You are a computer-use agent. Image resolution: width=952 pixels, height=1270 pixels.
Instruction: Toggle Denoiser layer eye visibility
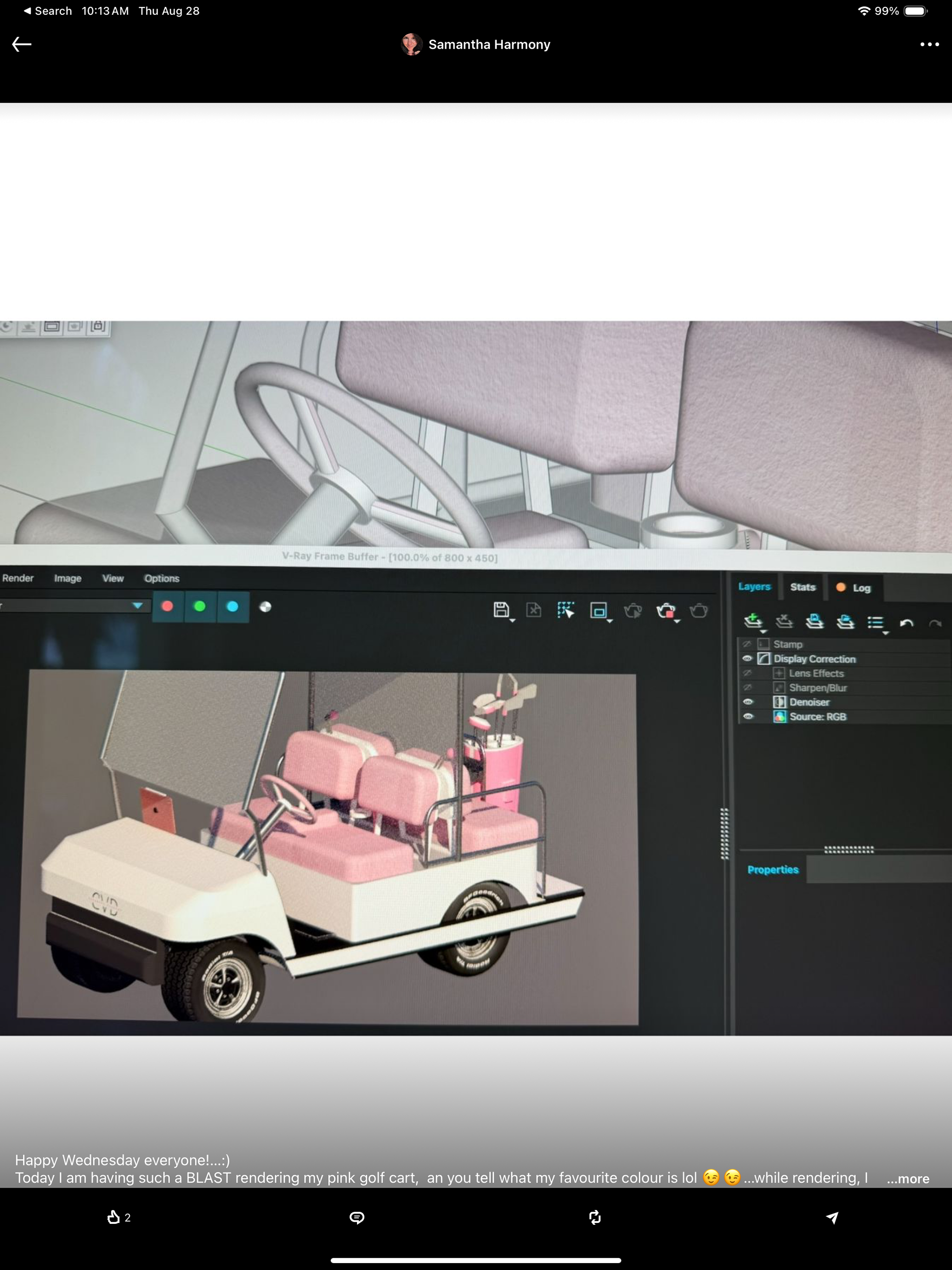748,701
